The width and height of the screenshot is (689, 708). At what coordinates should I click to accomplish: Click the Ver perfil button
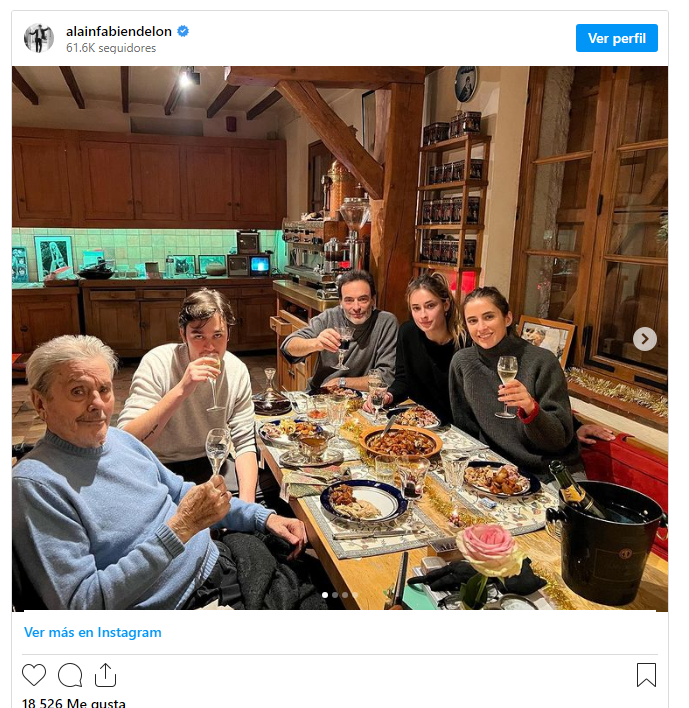616,38
